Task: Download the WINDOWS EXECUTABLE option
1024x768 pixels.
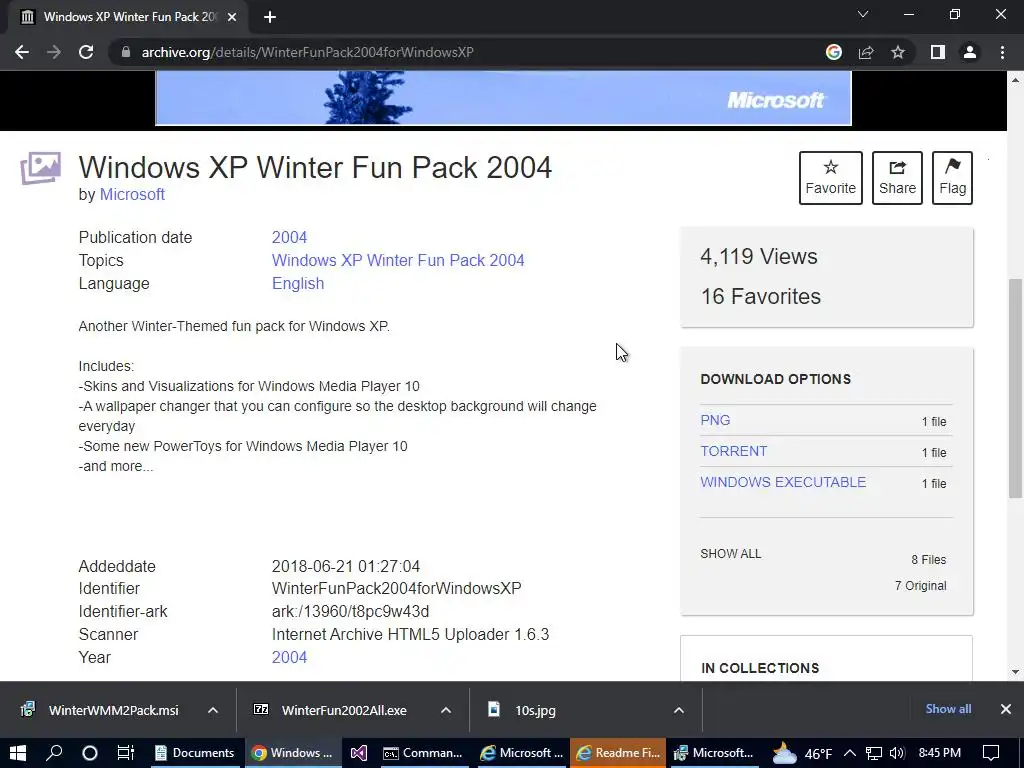Action: (x=783, y=482)
